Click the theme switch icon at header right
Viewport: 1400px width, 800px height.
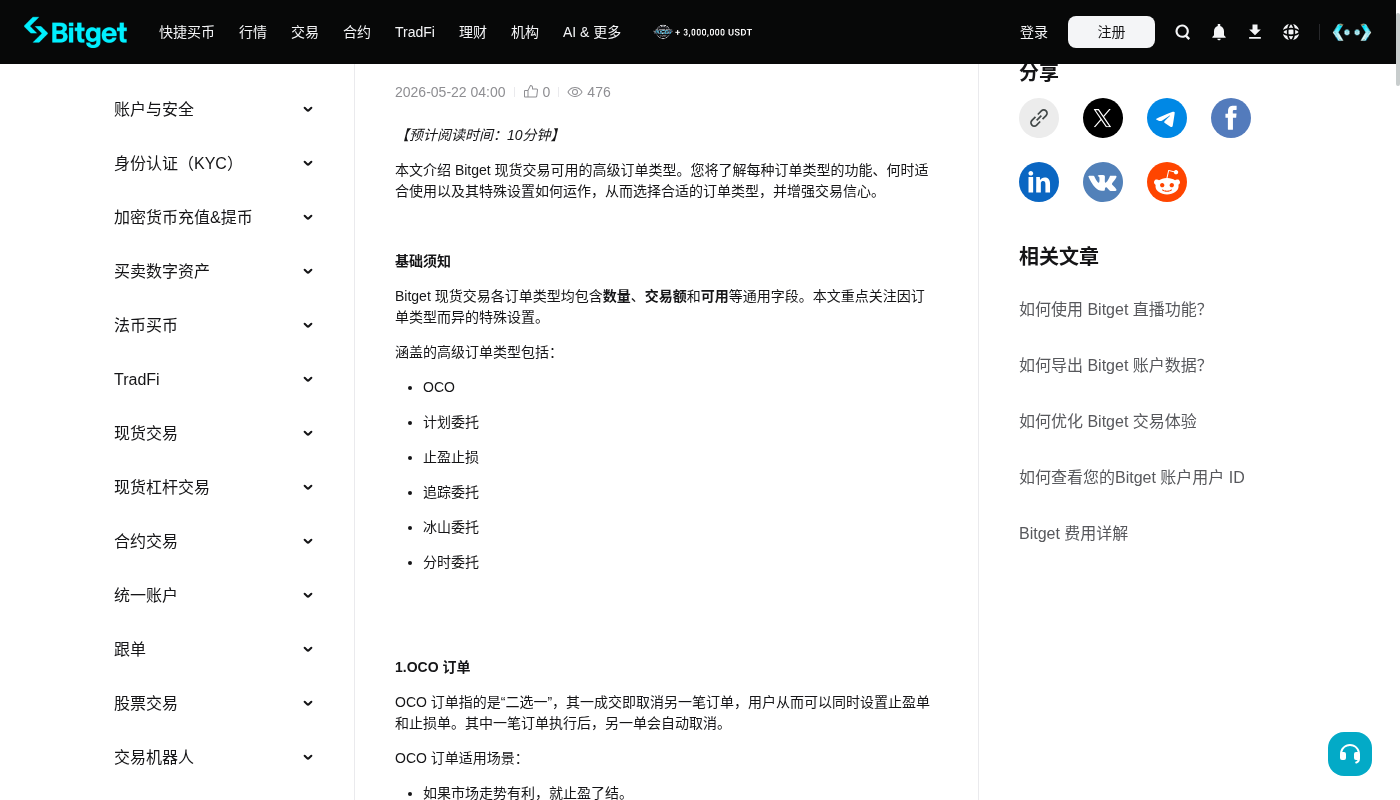[x=1351, y=32]
